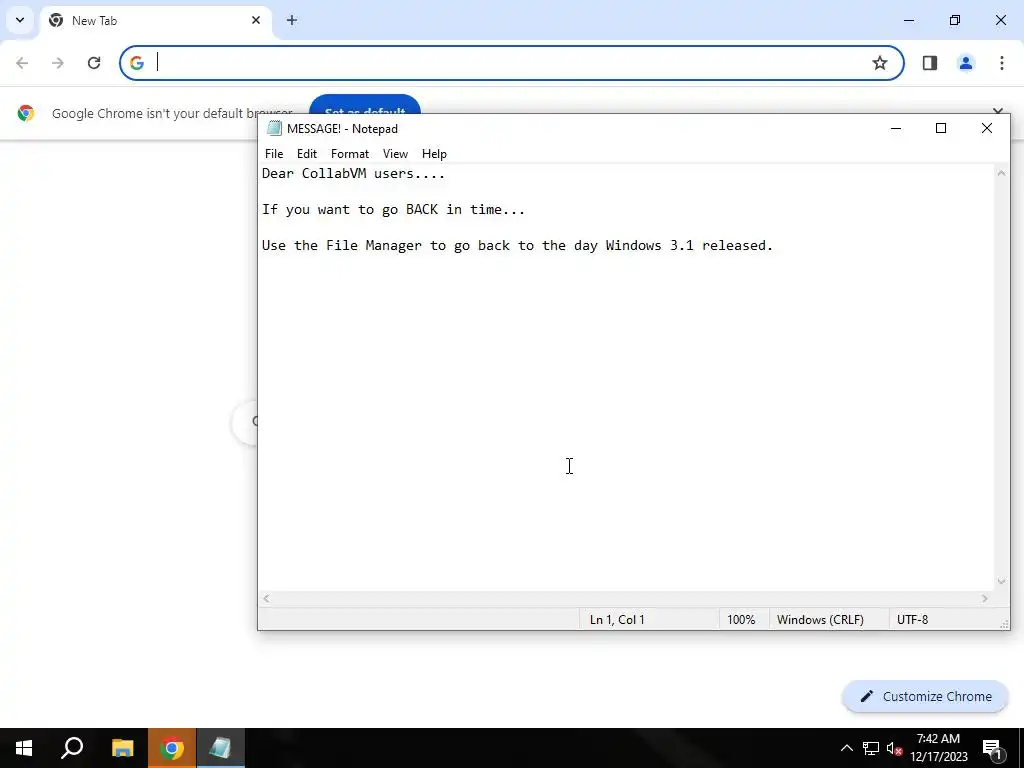The image size is (1024, 768).
Task: Open Chrome tab search chevron
Action: (x=20, y=20)
